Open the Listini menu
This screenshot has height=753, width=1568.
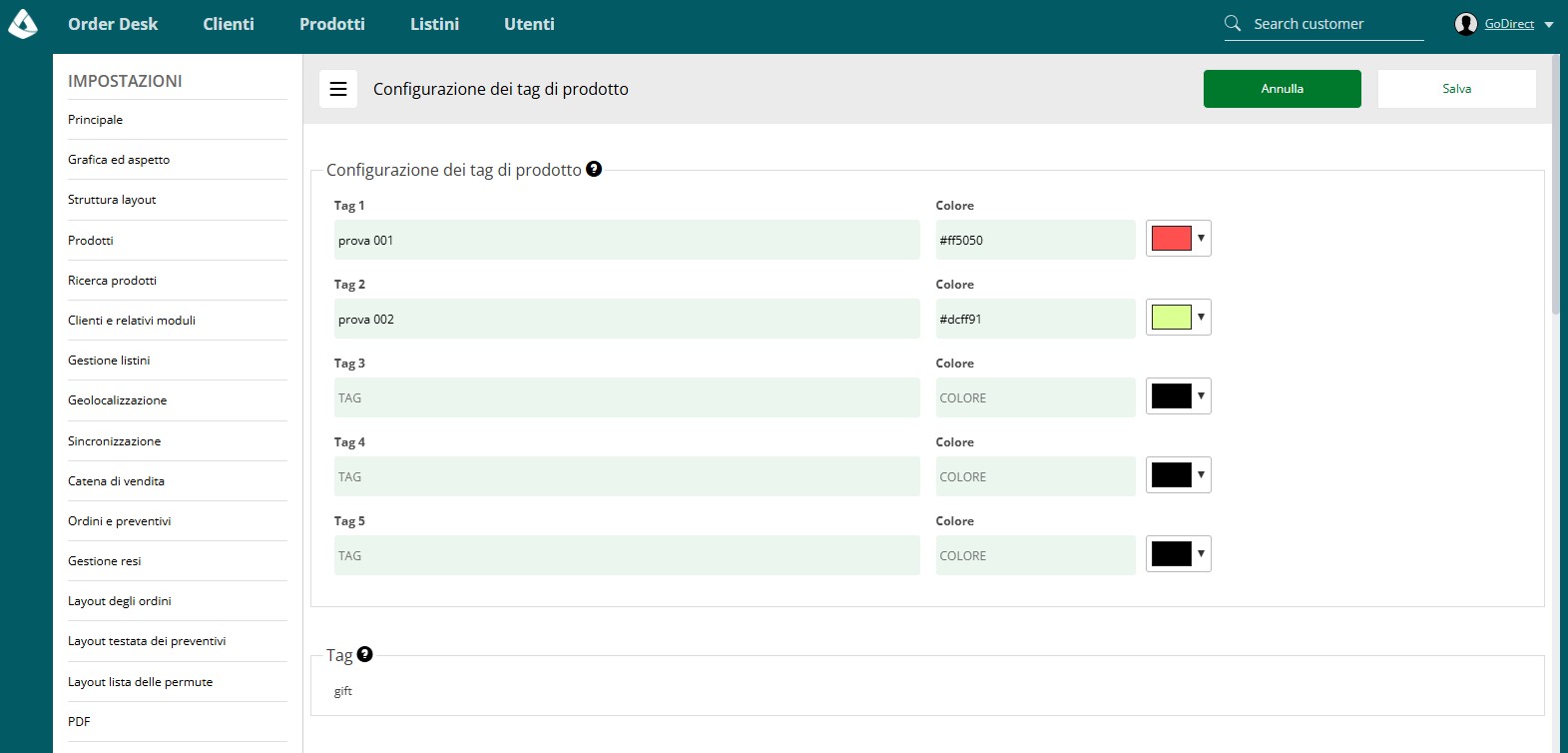point(435,24)
